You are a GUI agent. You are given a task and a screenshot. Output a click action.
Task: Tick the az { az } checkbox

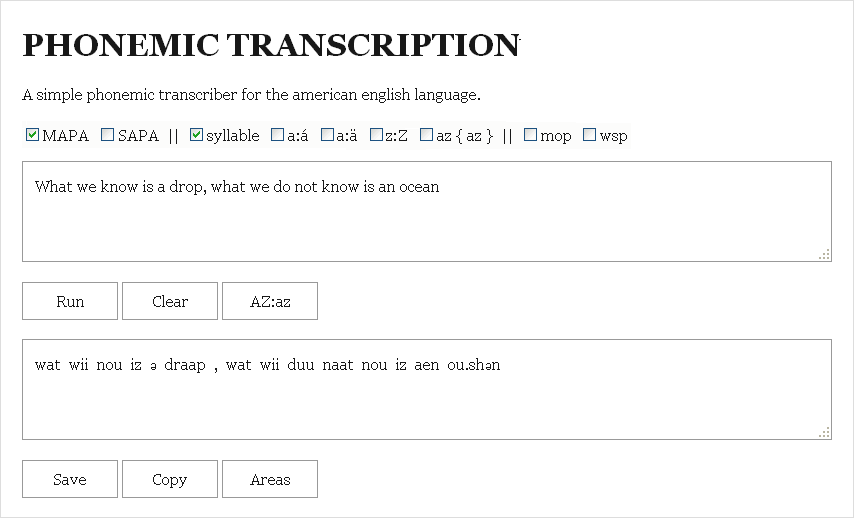tap(427, 135)
